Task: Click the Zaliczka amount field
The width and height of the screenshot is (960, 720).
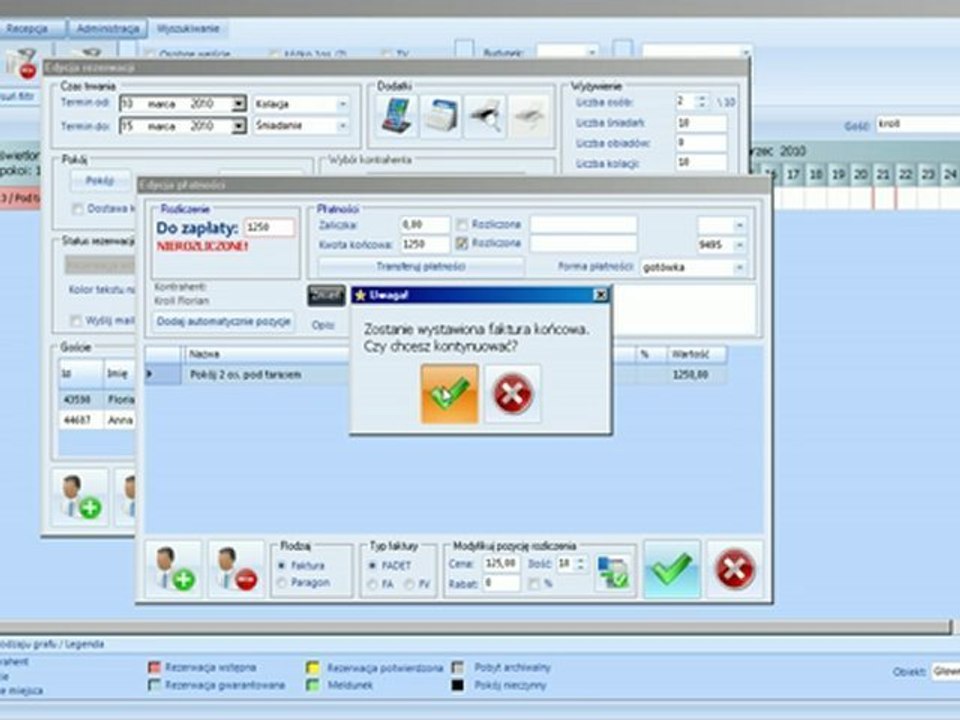Action: [424, 225]
